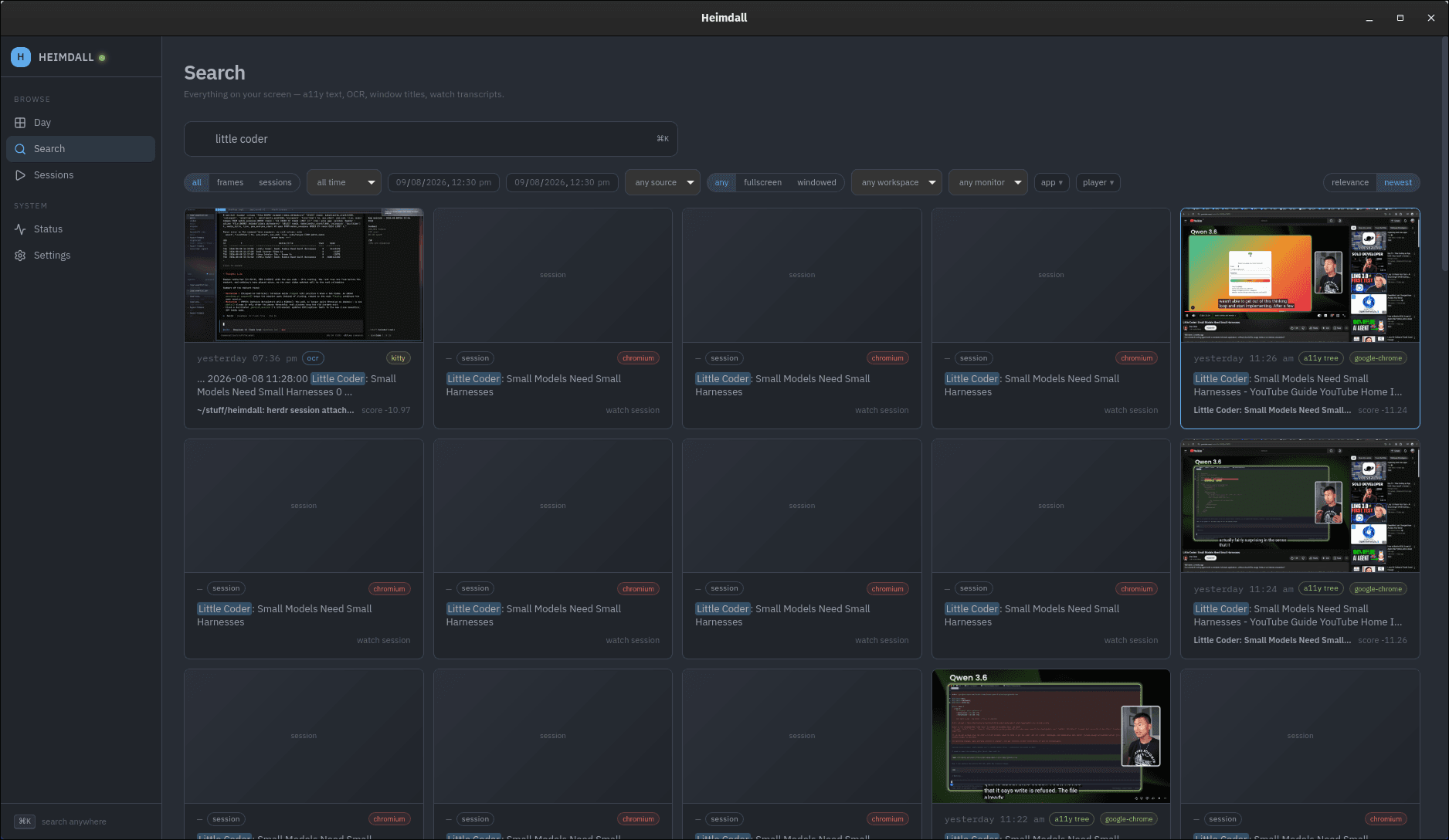Open the 'any monitor' dropdown
The width and height of the screenshot is (1449, 840).
(989, 183)
